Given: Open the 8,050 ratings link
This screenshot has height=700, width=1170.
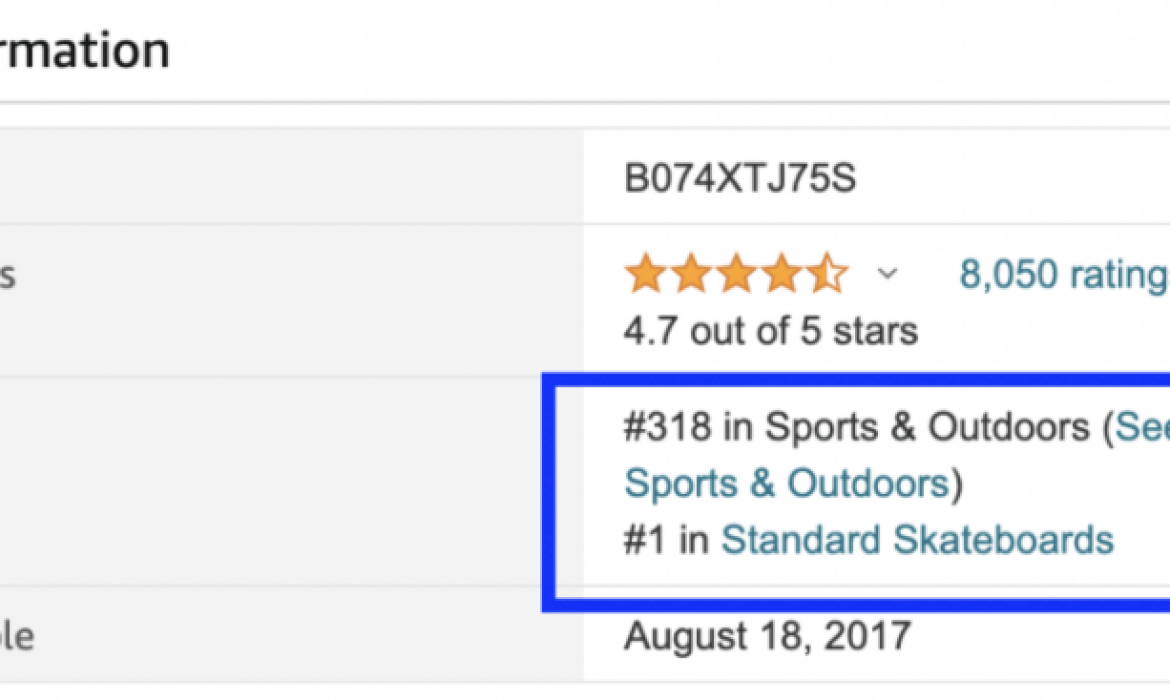Looking at the screenshot, I should pos(1064,274).
